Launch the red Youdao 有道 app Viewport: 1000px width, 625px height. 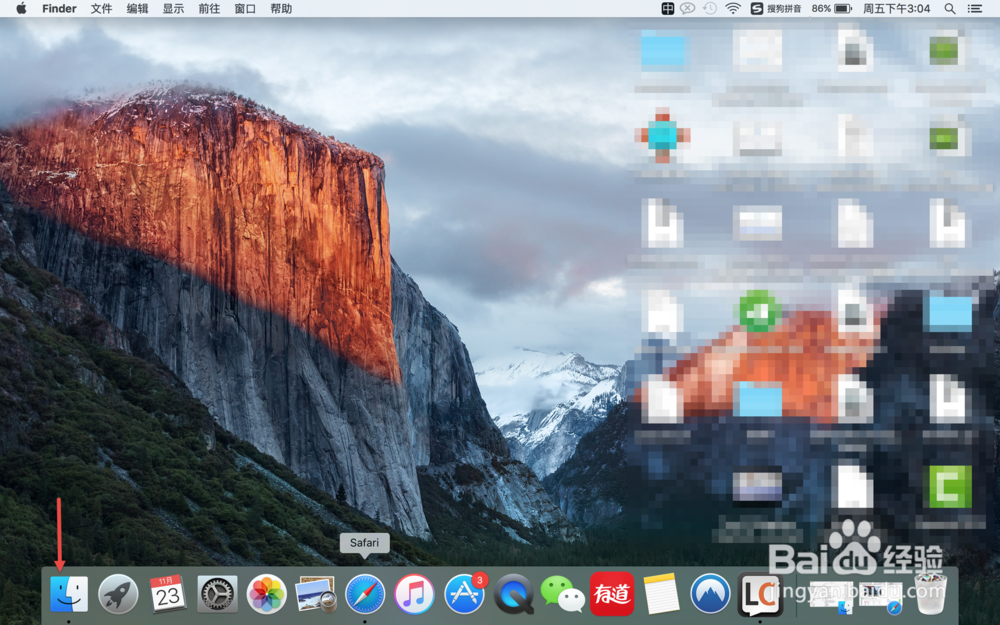point(612,594)
